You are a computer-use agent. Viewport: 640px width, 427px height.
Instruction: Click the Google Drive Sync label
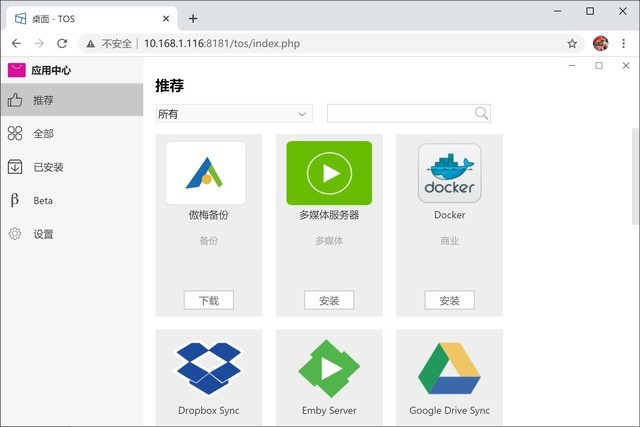click(449, 410)
